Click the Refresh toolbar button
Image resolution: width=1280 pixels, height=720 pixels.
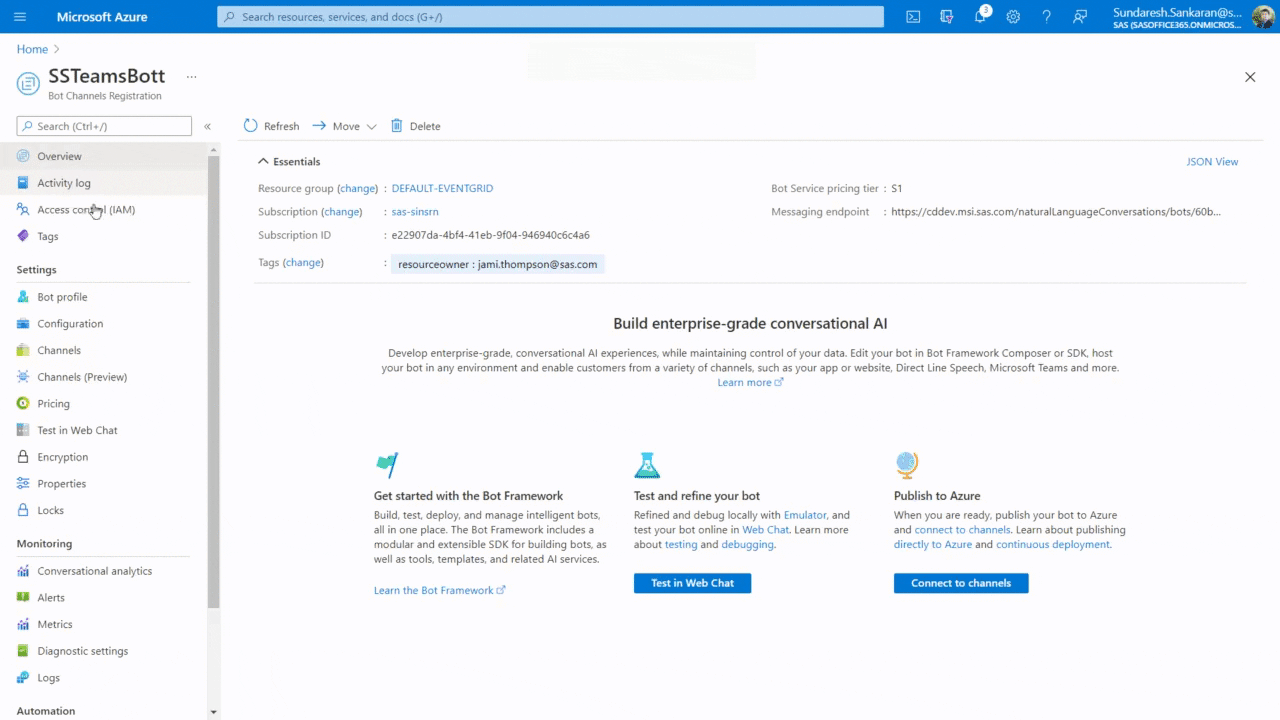pos(271,126)
